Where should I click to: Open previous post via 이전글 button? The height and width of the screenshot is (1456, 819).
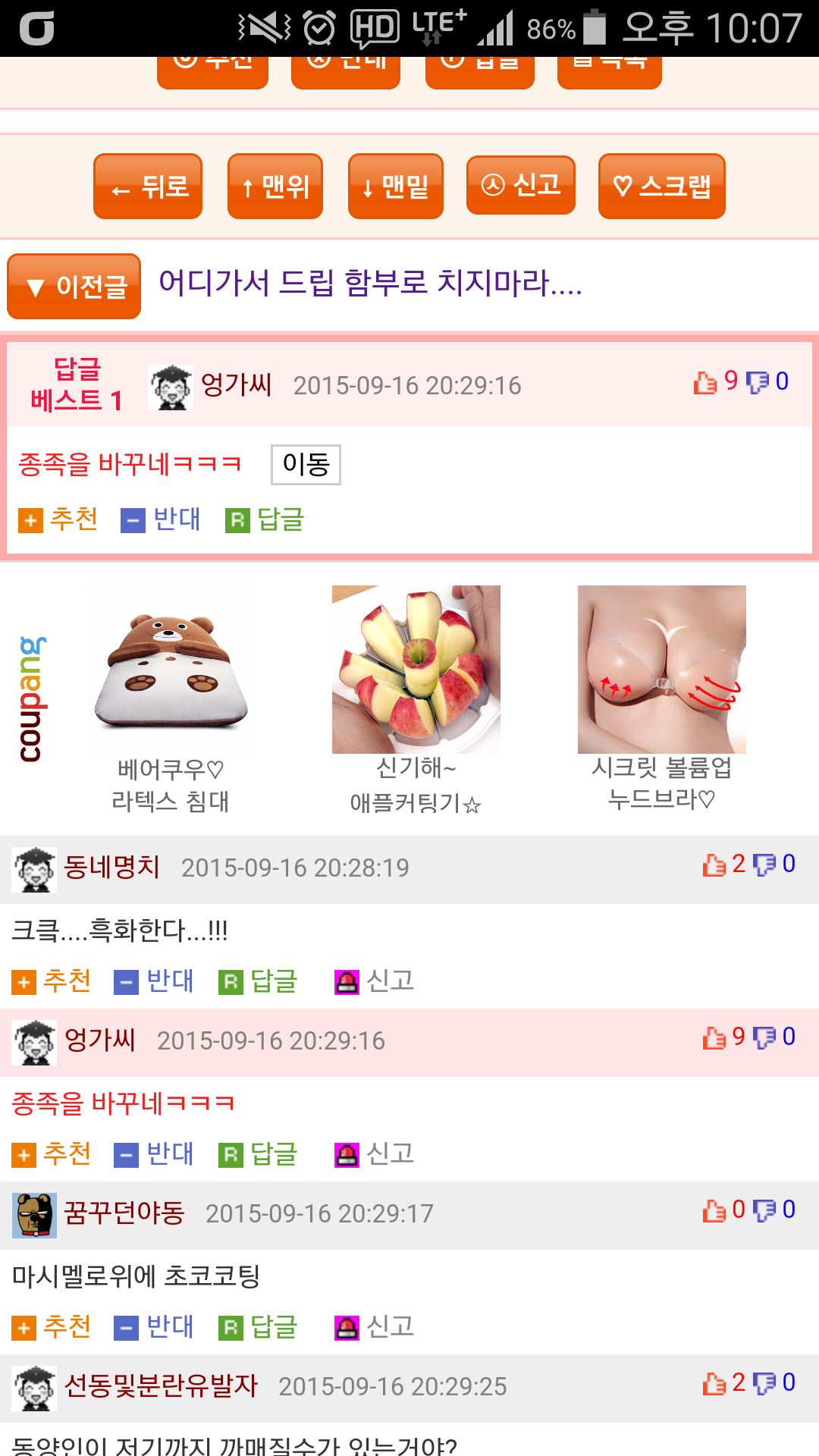point(74,287)
